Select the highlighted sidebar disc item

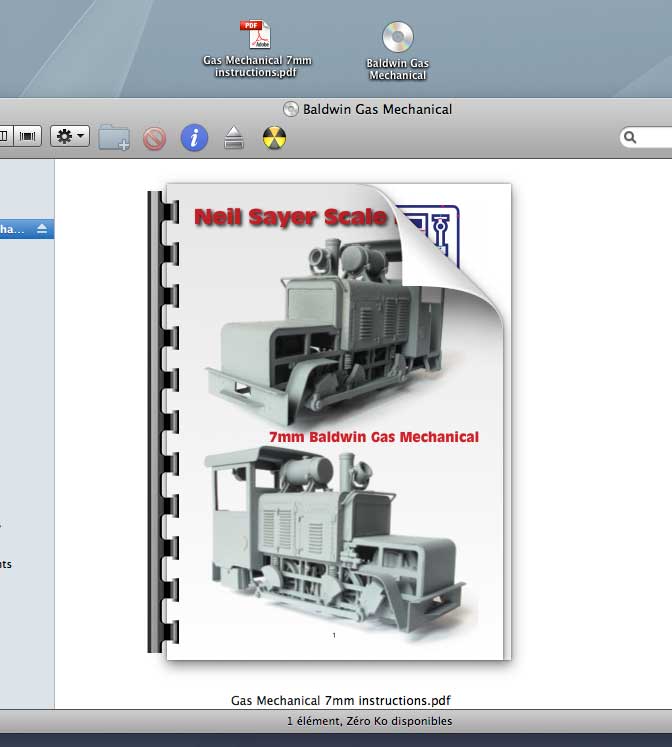[27, 229]
